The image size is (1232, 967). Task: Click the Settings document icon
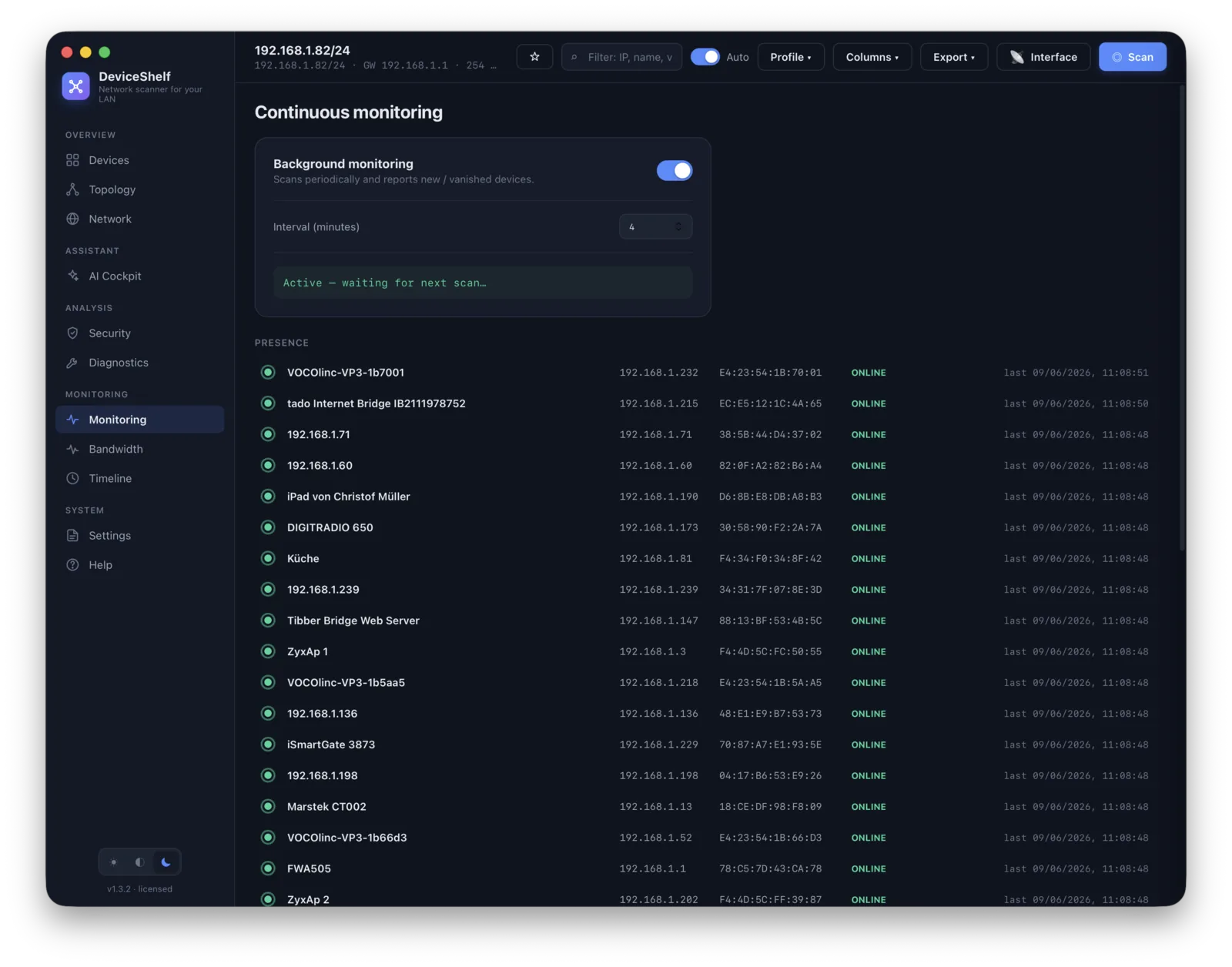72,536
